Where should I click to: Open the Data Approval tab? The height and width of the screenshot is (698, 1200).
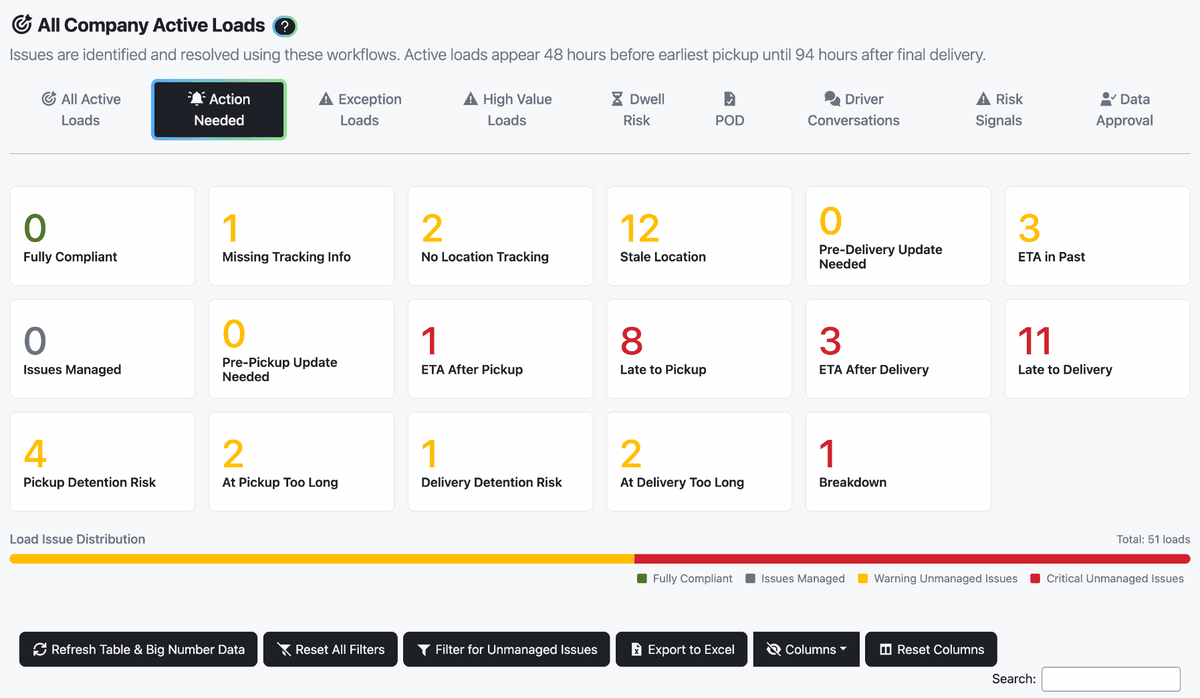tap(1124, 110)
